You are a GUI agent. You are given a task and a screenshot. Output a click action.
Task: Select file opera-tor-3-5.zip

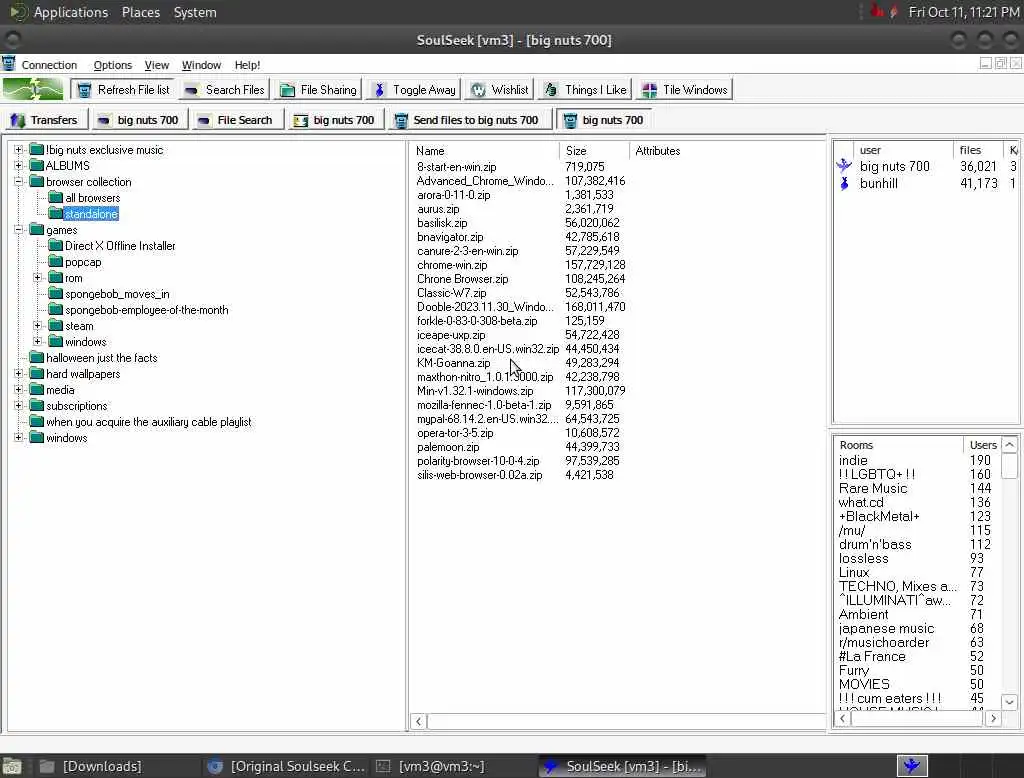(455, 432)
